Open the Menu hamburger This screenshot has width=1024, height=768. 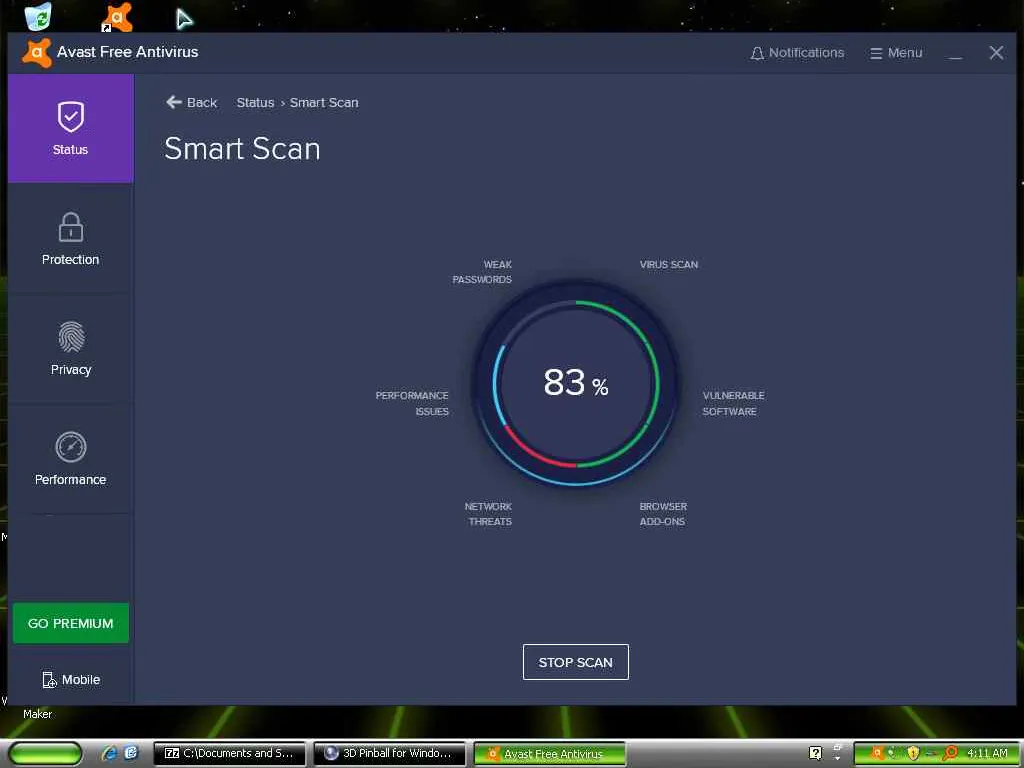pyautogui.click(x=896, y=53)
